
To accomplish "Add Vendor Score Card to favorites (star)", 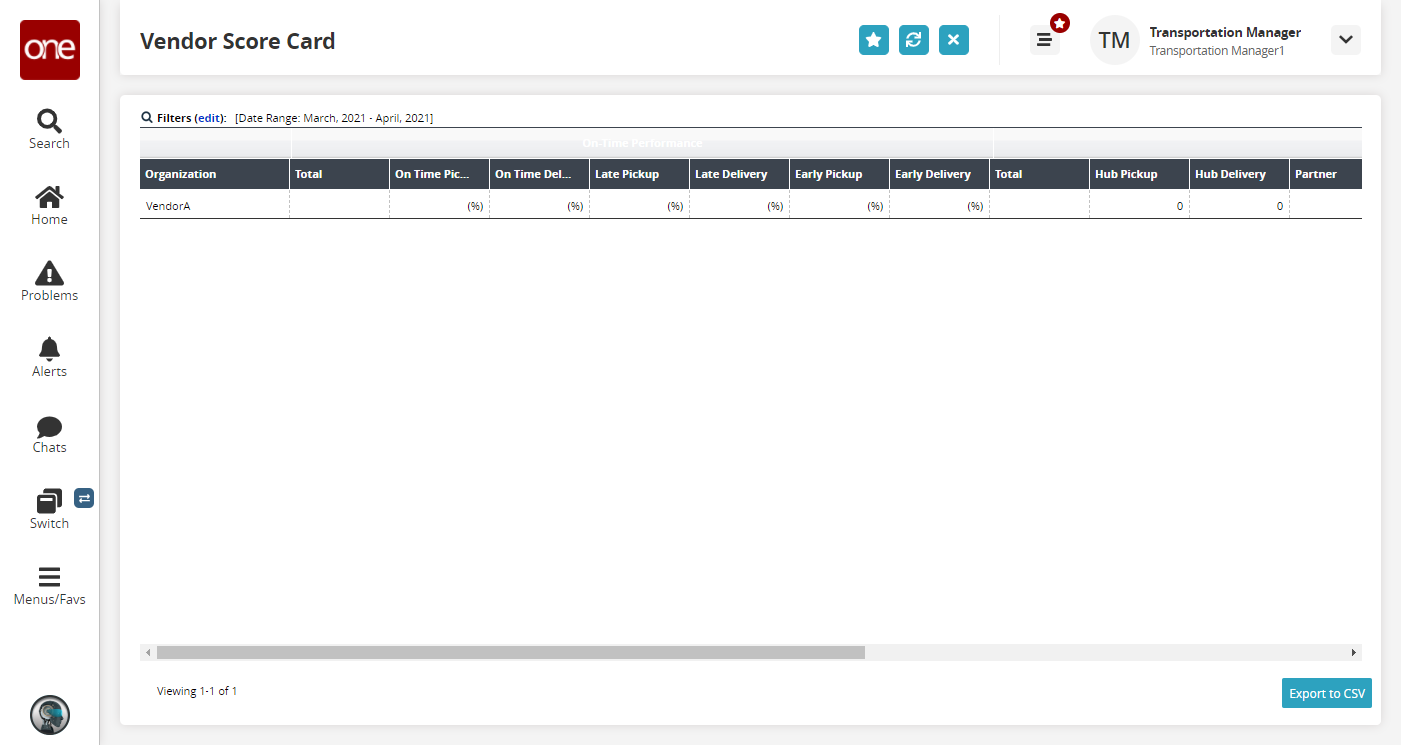I will point(874,40).
